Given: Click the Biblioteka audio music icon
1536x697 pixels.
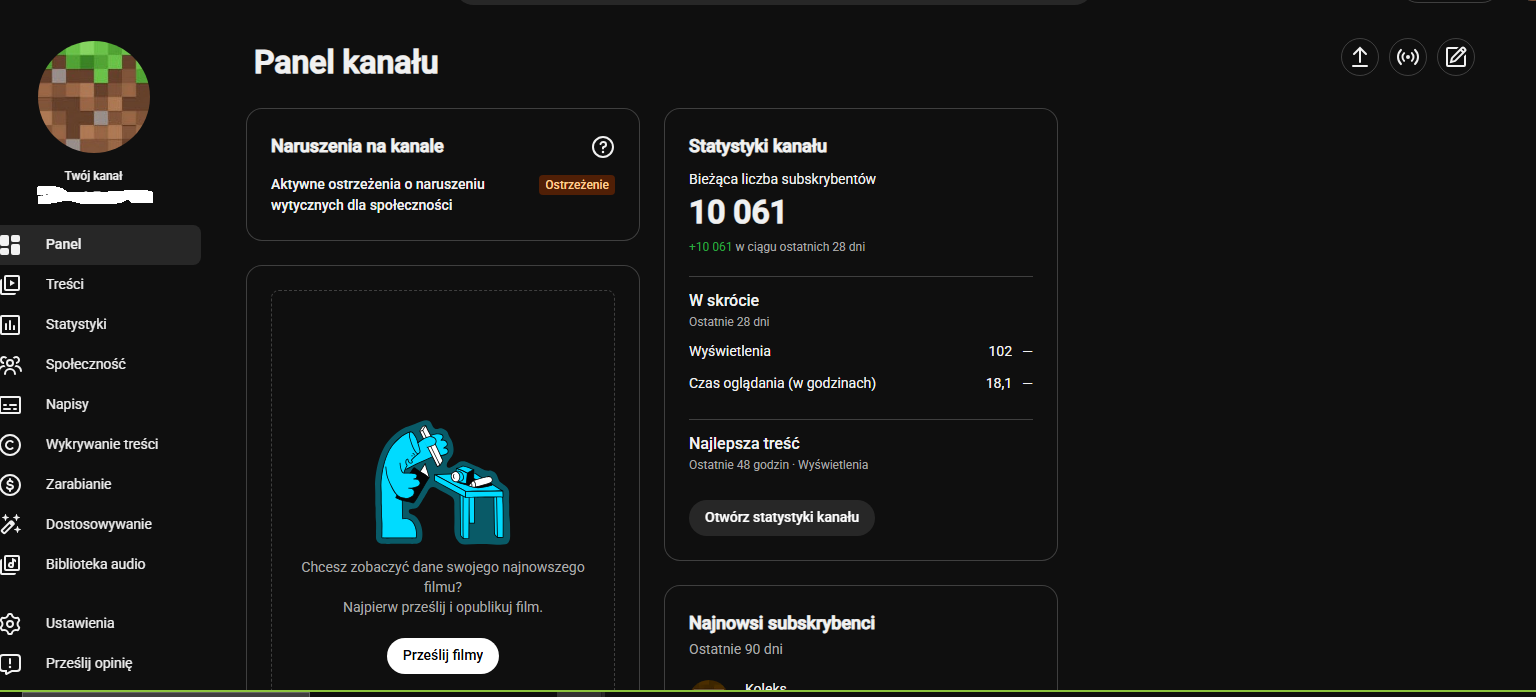Looking at the screenshot, I should (x=10, y=564).
